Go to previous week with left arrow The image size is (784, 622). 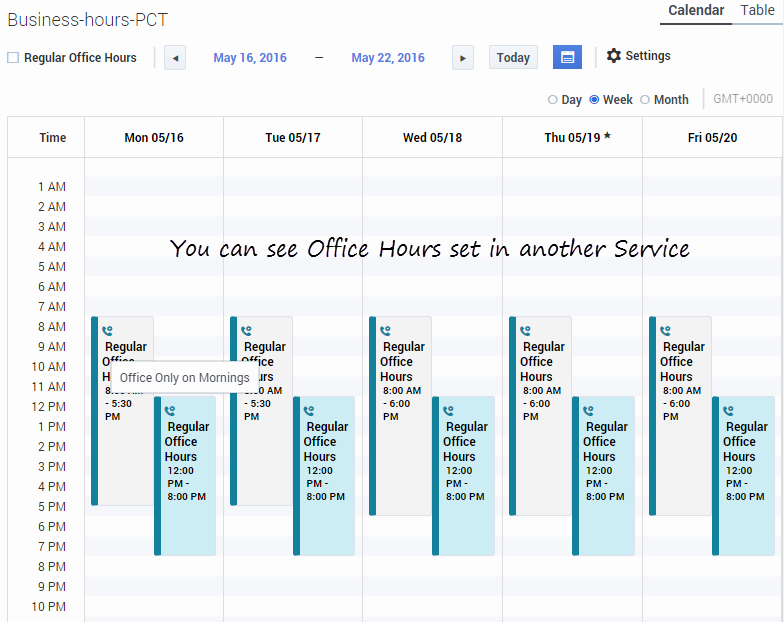click(x=175, y=58)
